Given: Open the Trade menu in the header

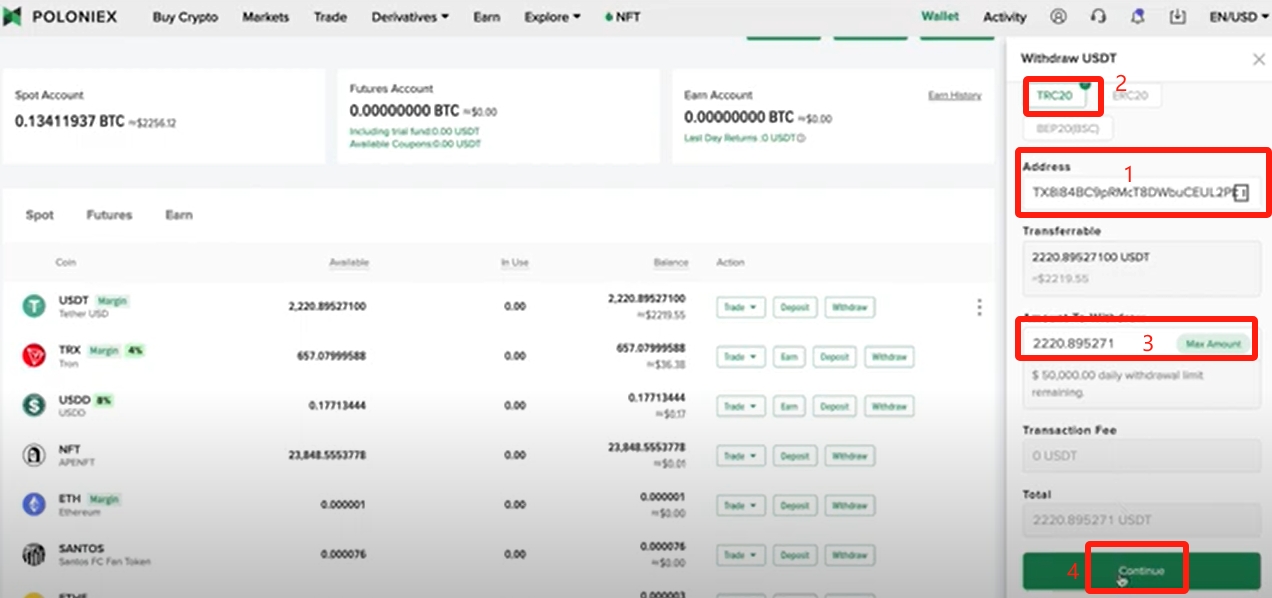Looking at the screenshot, I should click(330, 17).
